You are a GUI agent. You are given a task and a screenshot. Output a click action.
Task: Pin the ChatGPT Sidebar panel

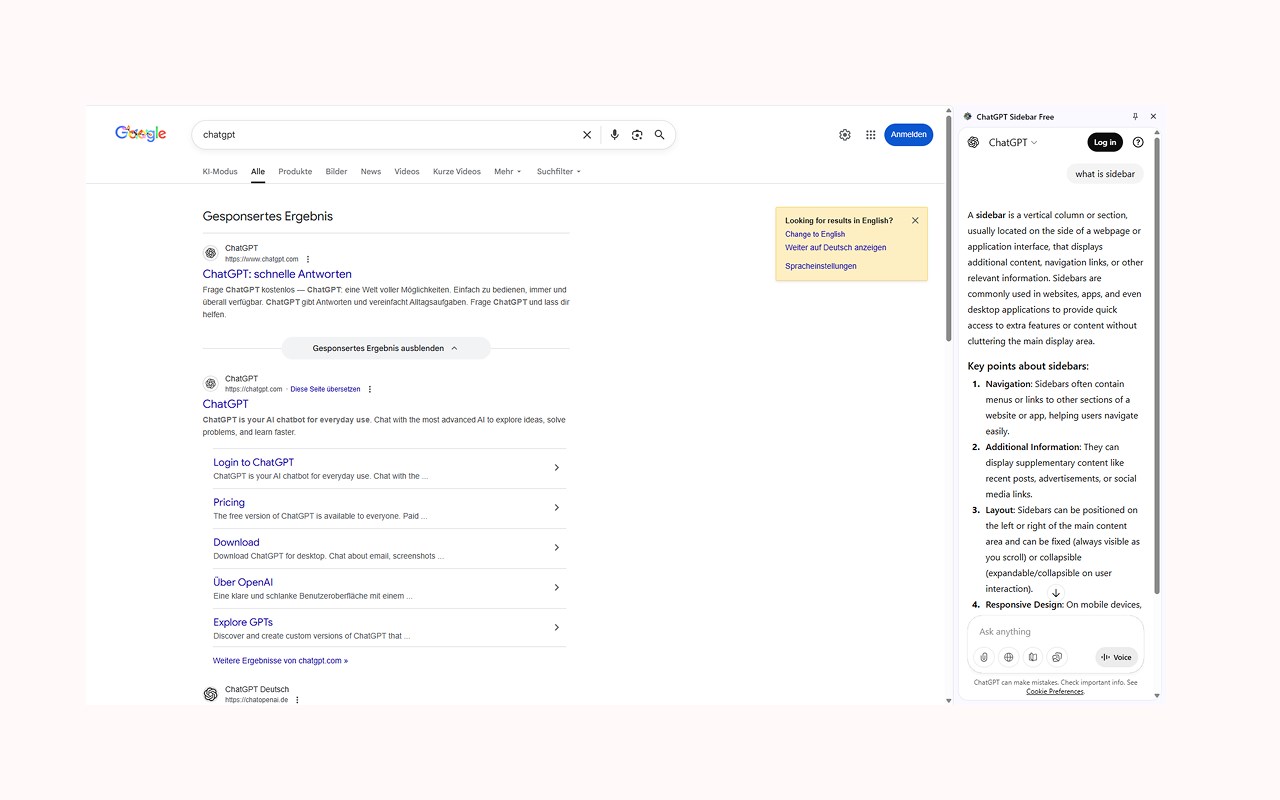tap(1135, 117)
